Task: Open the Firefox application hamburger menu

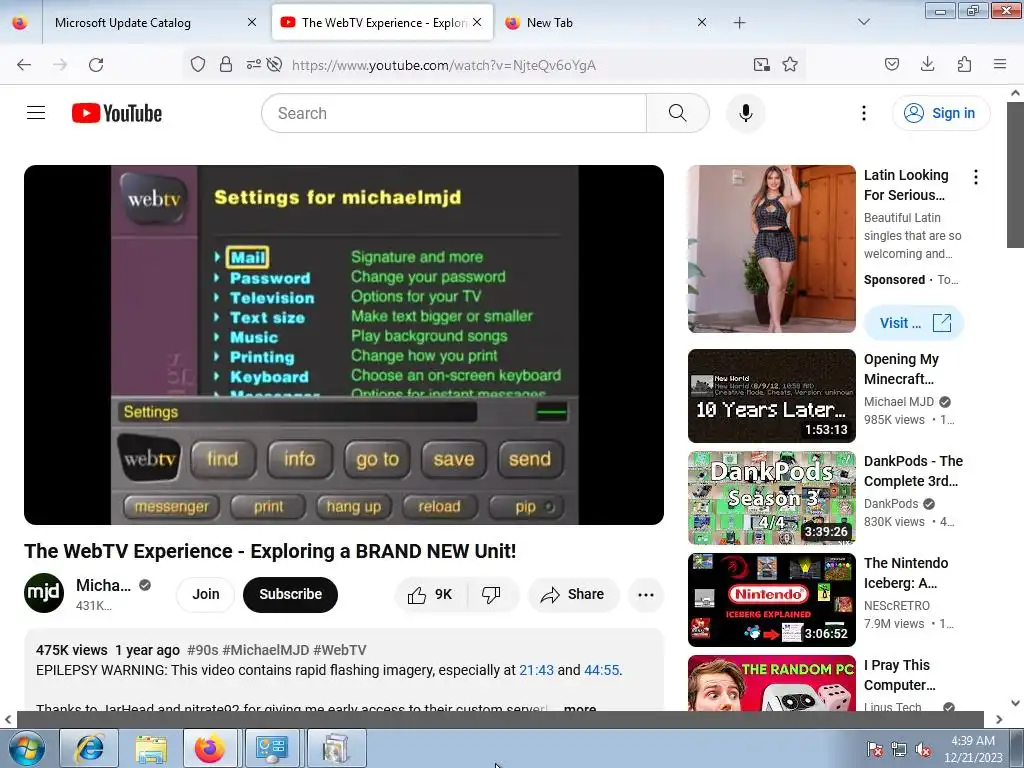Action: (x=1000, y=64)
